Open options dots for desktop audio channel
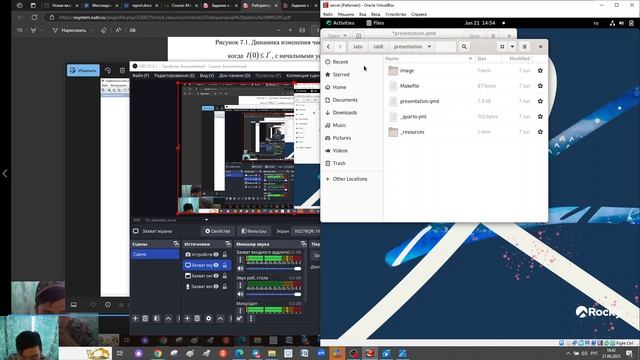Image resolution: width=640 pixels, height=360 pixels. 240,285
